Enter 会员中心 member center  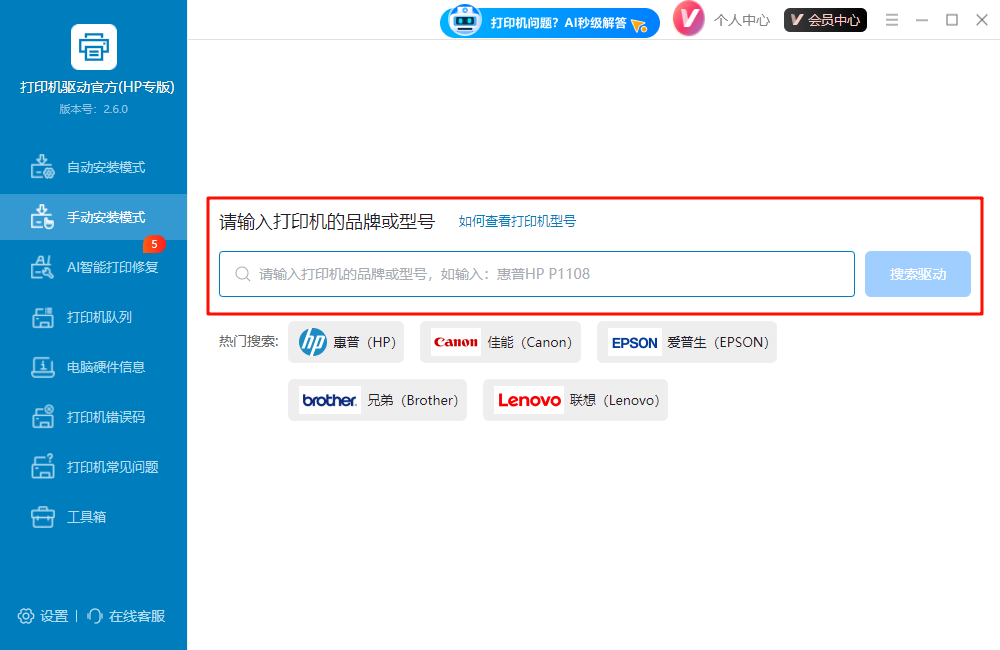[825, 19]
